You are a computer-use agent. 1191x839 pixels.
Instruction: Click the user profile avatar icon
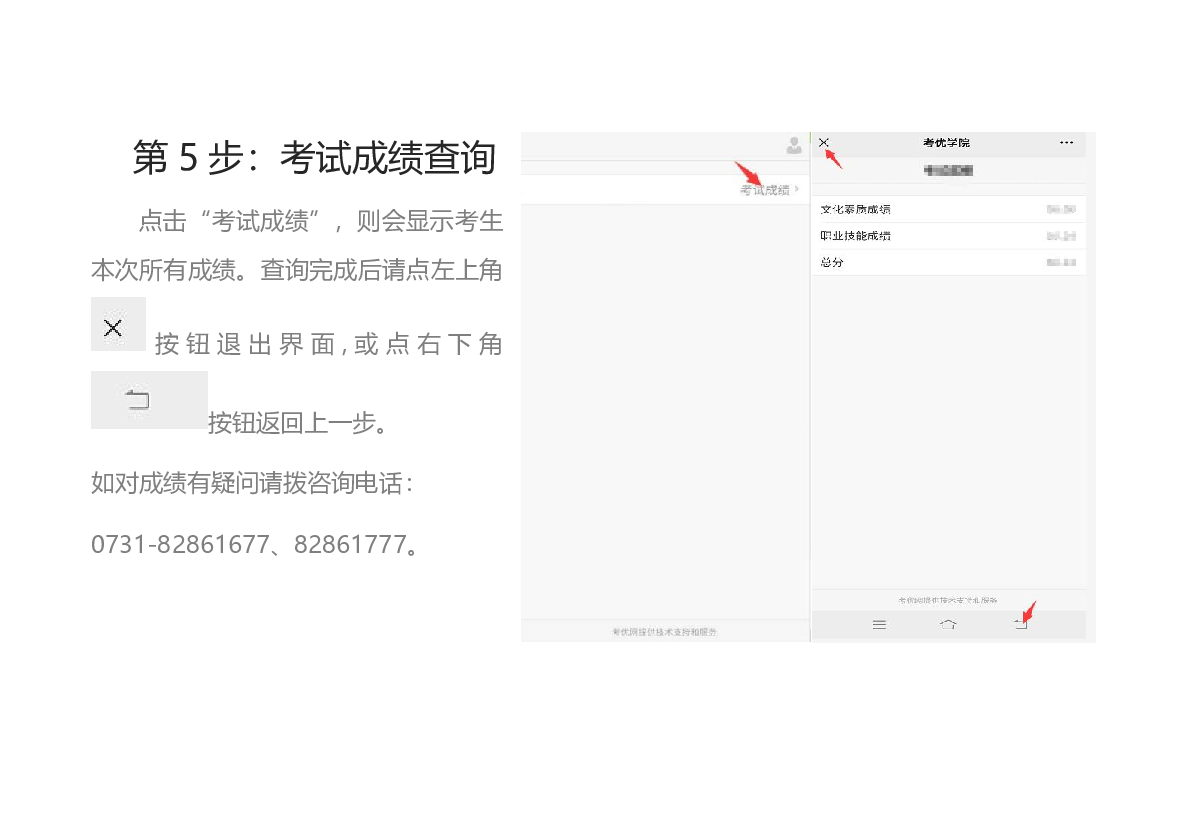coord(794,146)
